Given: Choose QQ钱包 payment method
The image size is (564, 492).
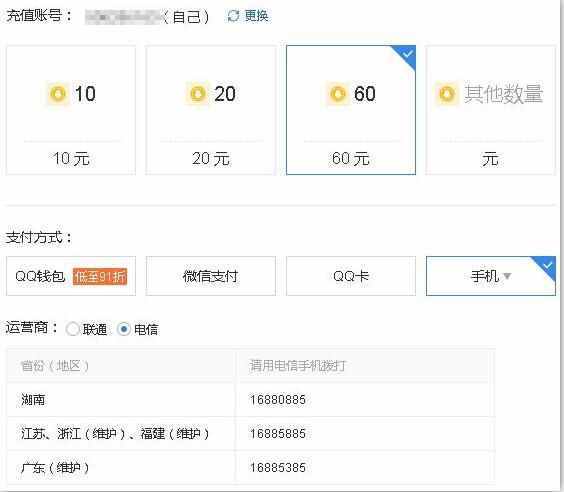Looking at the screenshot, I should tap(71, 276).
